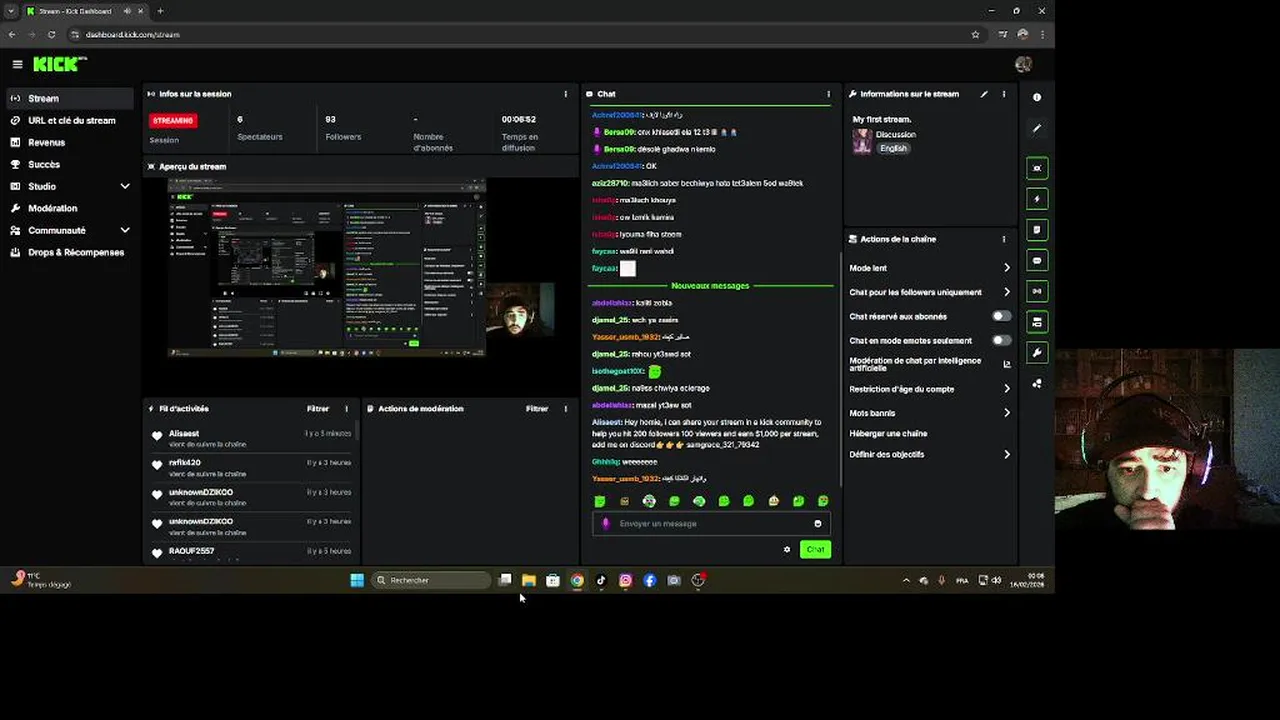Open URL et clé du stream
The width and height of the screenshot is (1280, 720).
(x=70, y=120)
